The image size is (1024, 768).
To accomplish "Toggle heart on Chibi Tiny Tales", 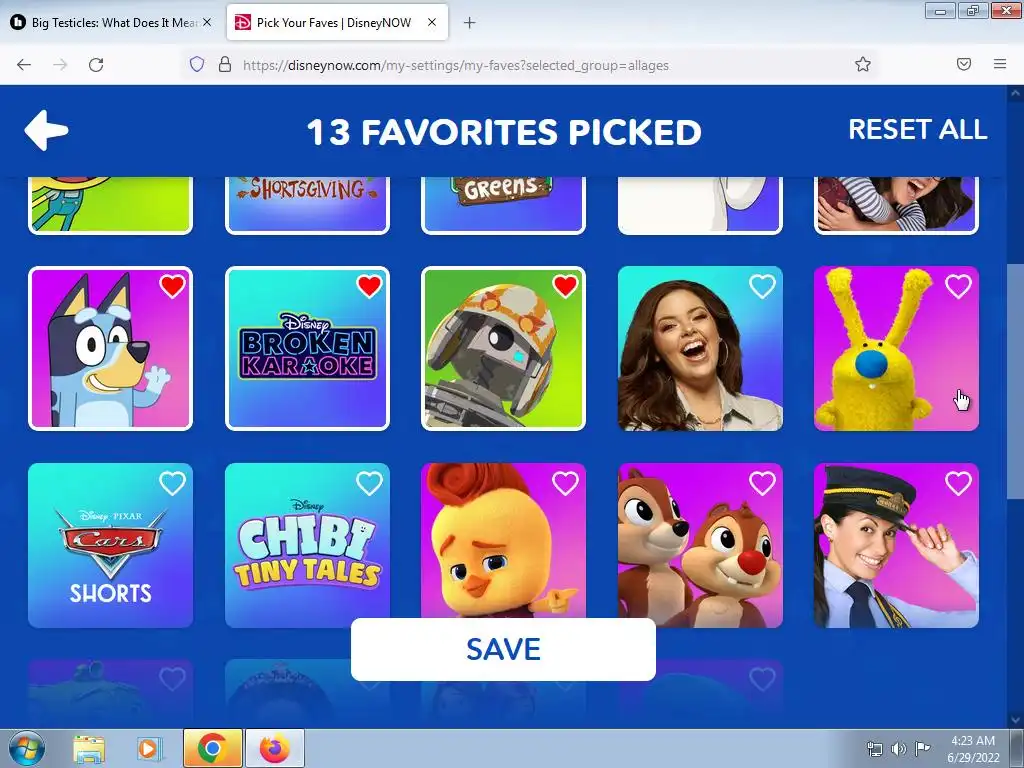I will click(x=369, y=483).
